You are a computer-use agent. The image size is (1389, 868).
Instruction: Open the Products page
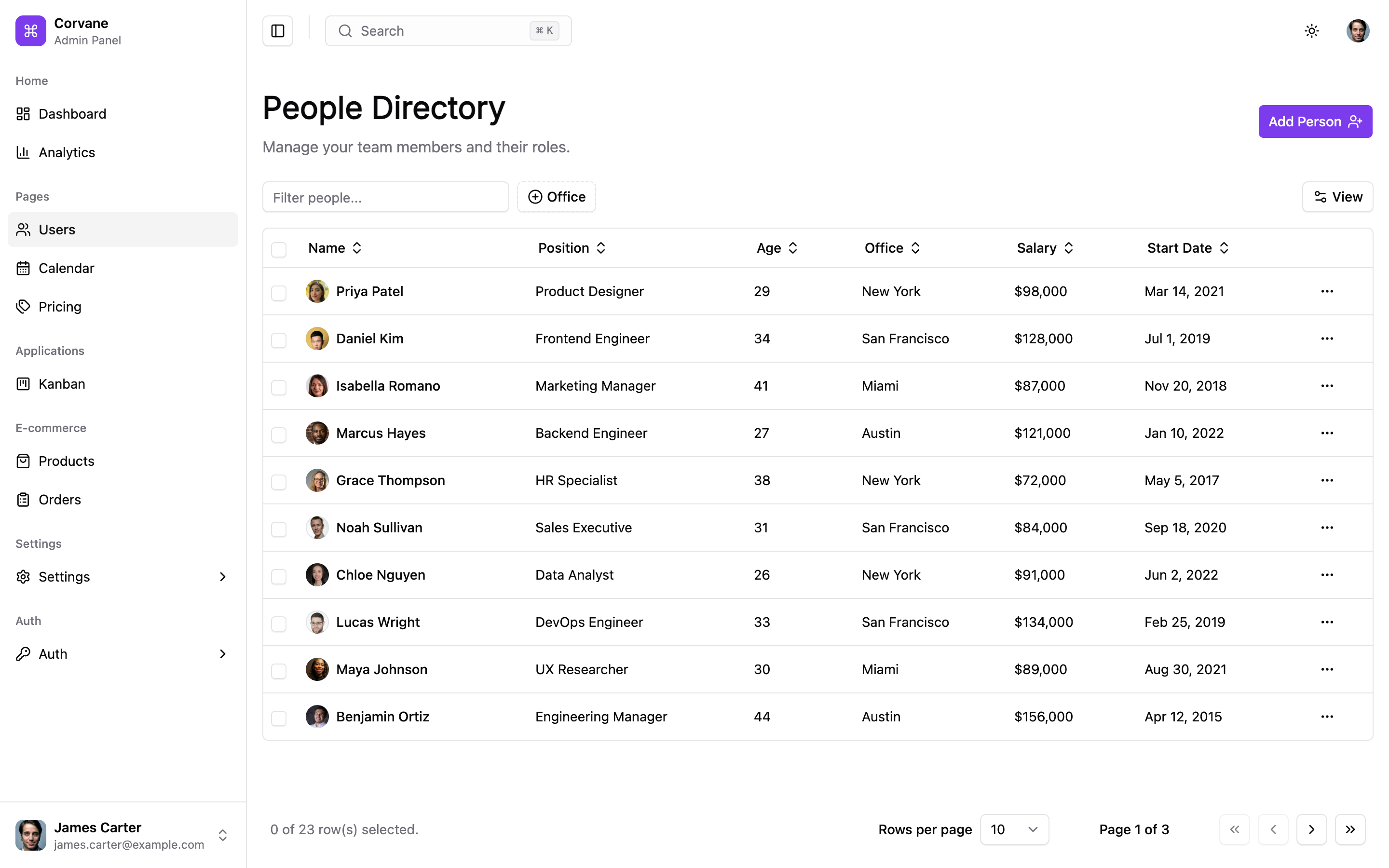123,461
